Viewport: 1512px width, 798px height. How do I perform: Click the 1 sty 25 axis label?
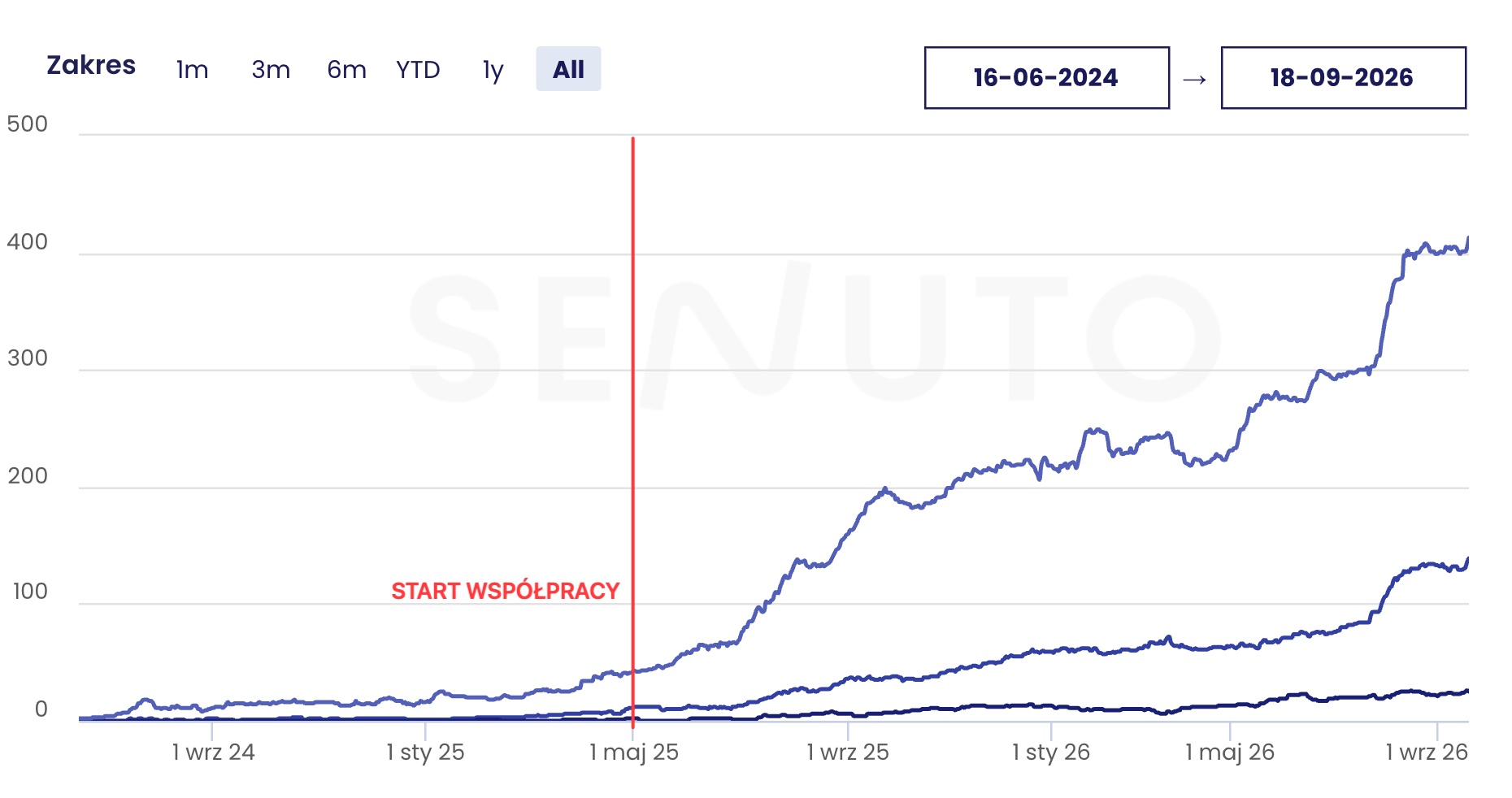[x=425, y=752]
